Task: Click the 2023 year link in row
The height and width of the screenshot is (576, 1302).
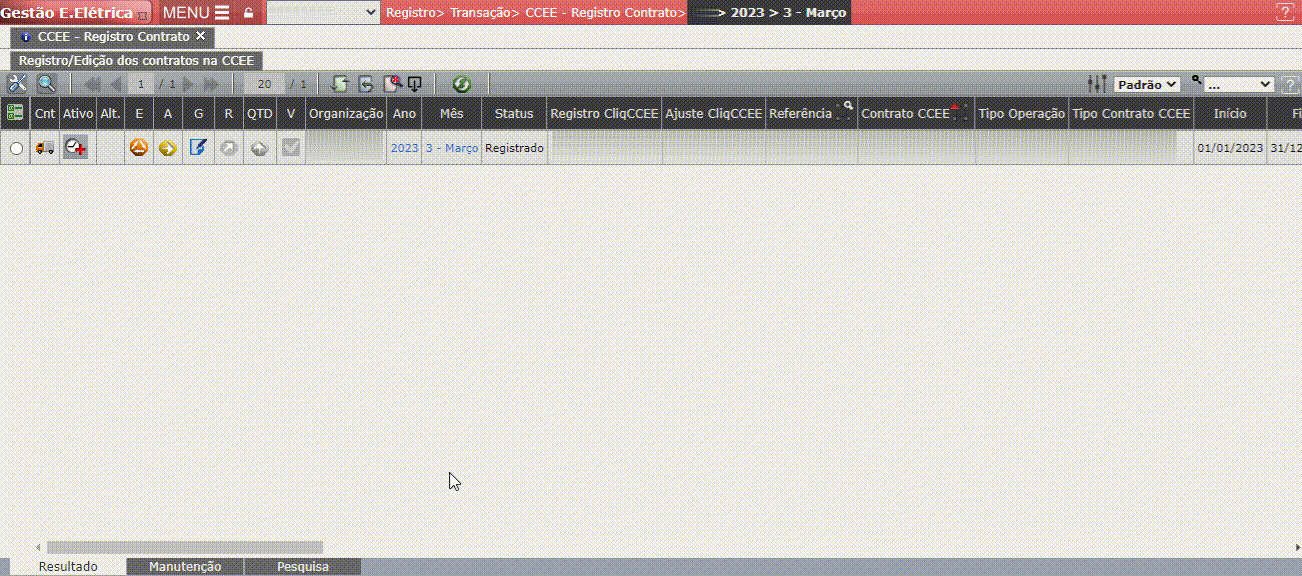Action: click(404, 148)
